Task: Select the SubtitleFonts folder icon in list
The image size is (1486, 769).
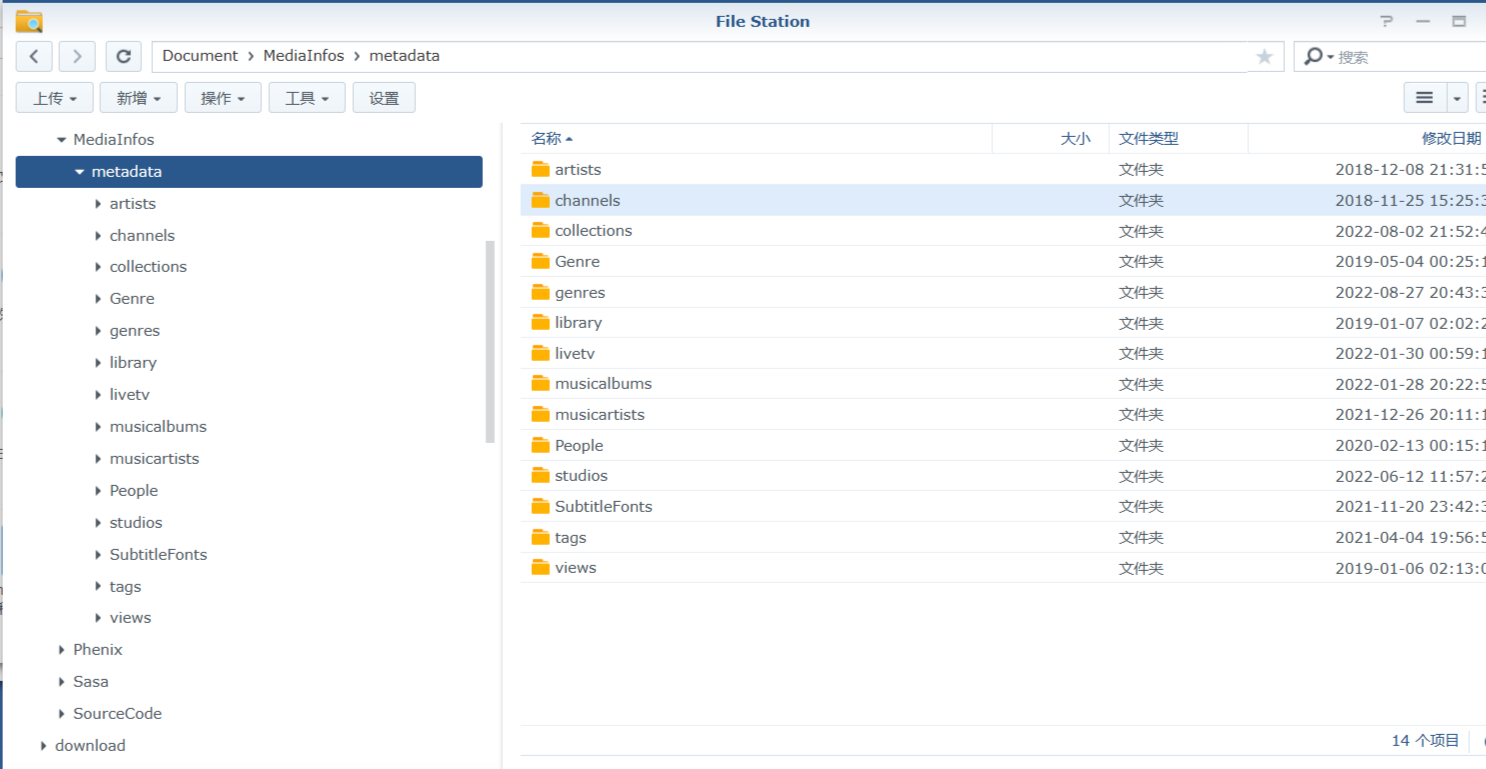Action: pyautogui.click(x=541, y=506)
